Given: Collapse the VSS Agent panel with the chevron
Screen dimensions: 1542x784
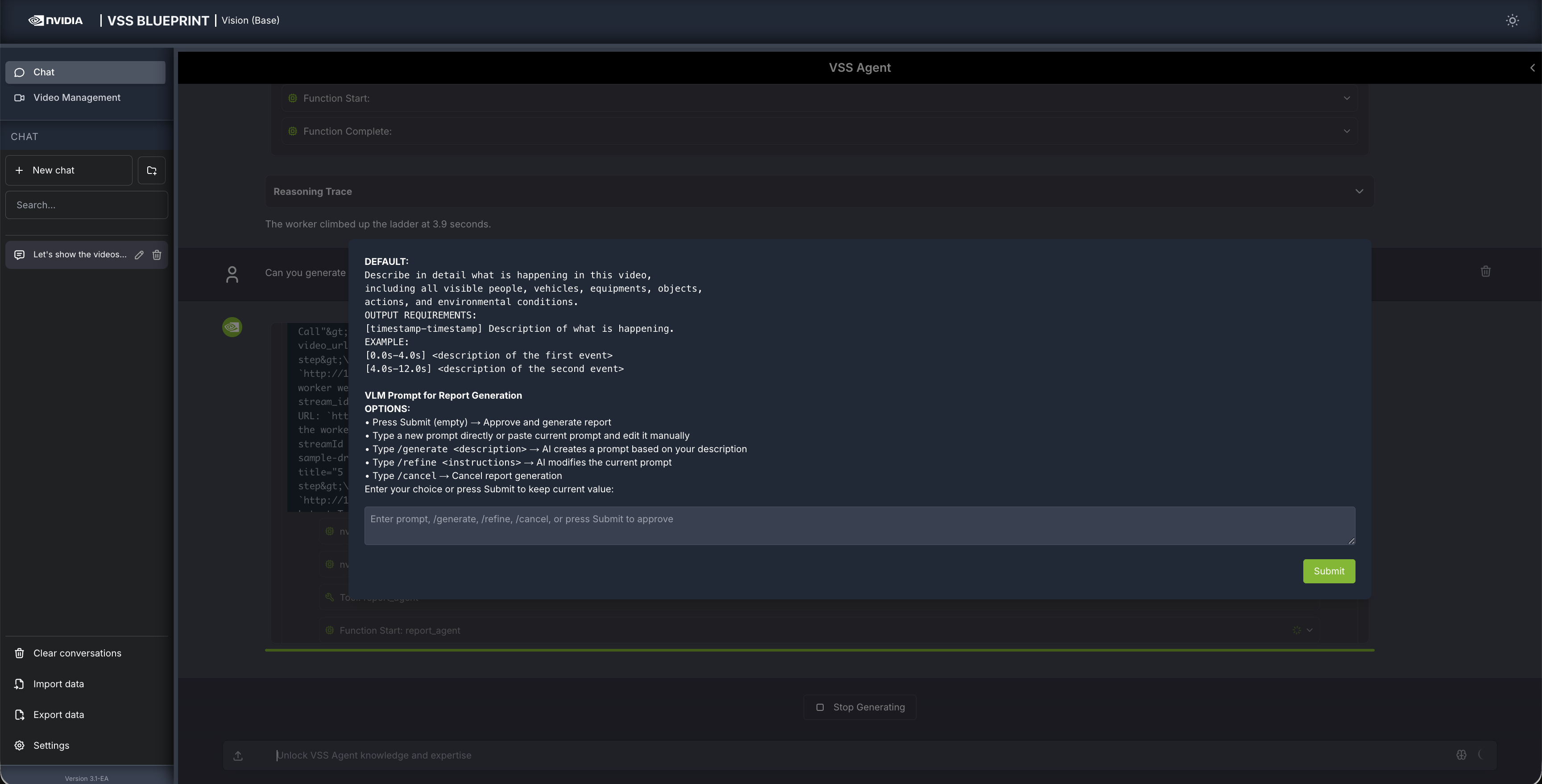Looking at the screenshot, I should pyautogui.click(x=1533, y=67).
